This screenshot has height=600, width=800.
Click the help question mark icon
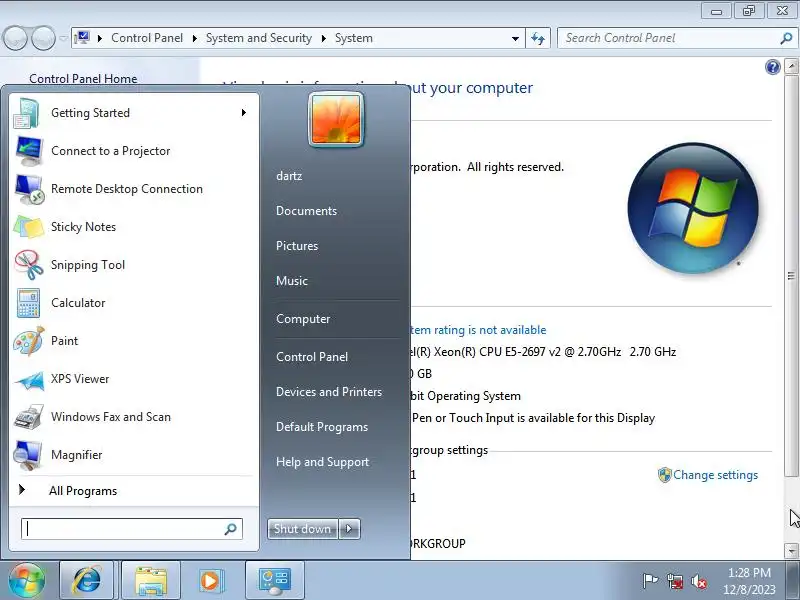(773, 67)
